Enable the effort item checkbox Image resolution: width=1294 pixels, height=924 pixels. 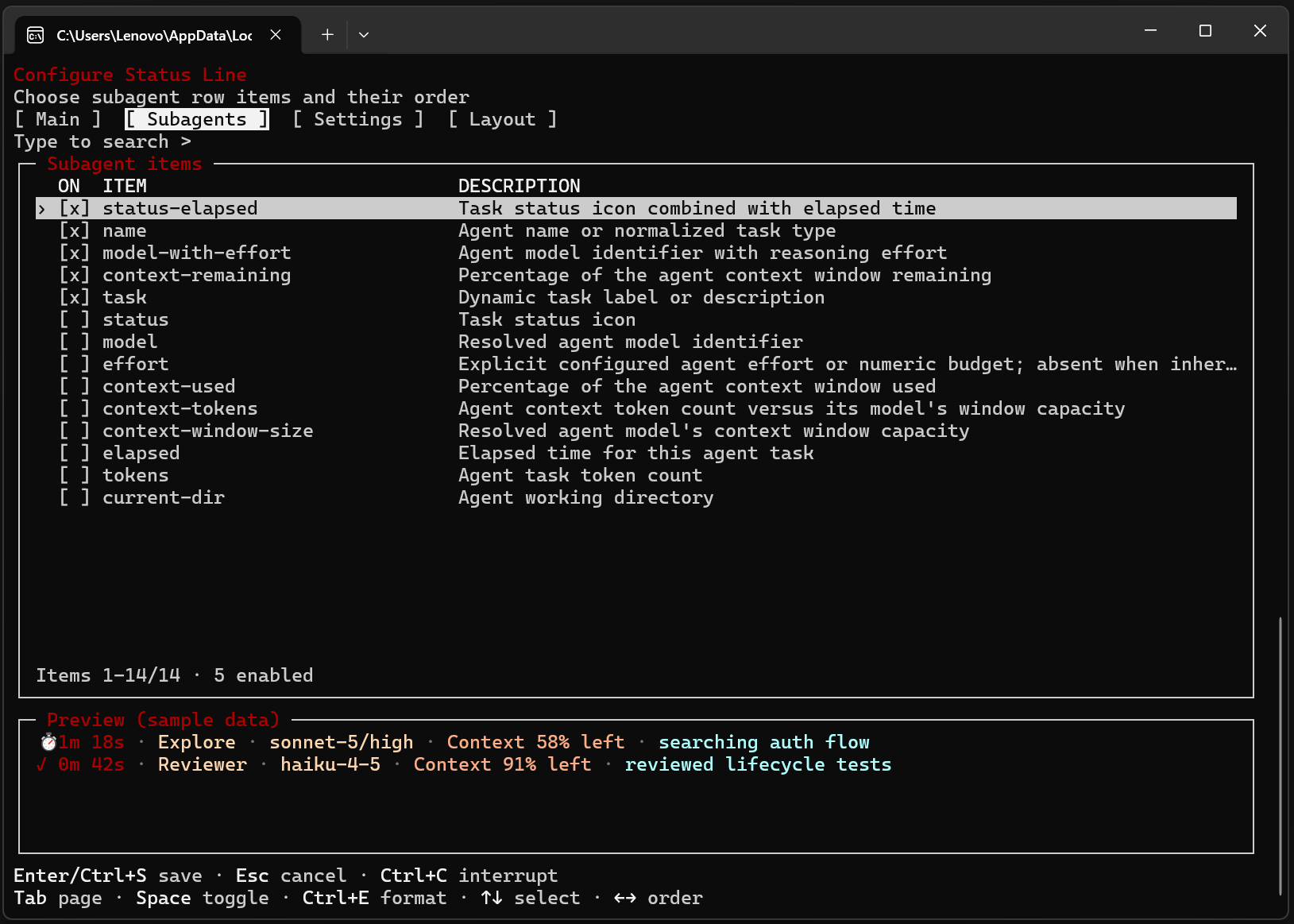pyautogui.click(x=75, y=364)
